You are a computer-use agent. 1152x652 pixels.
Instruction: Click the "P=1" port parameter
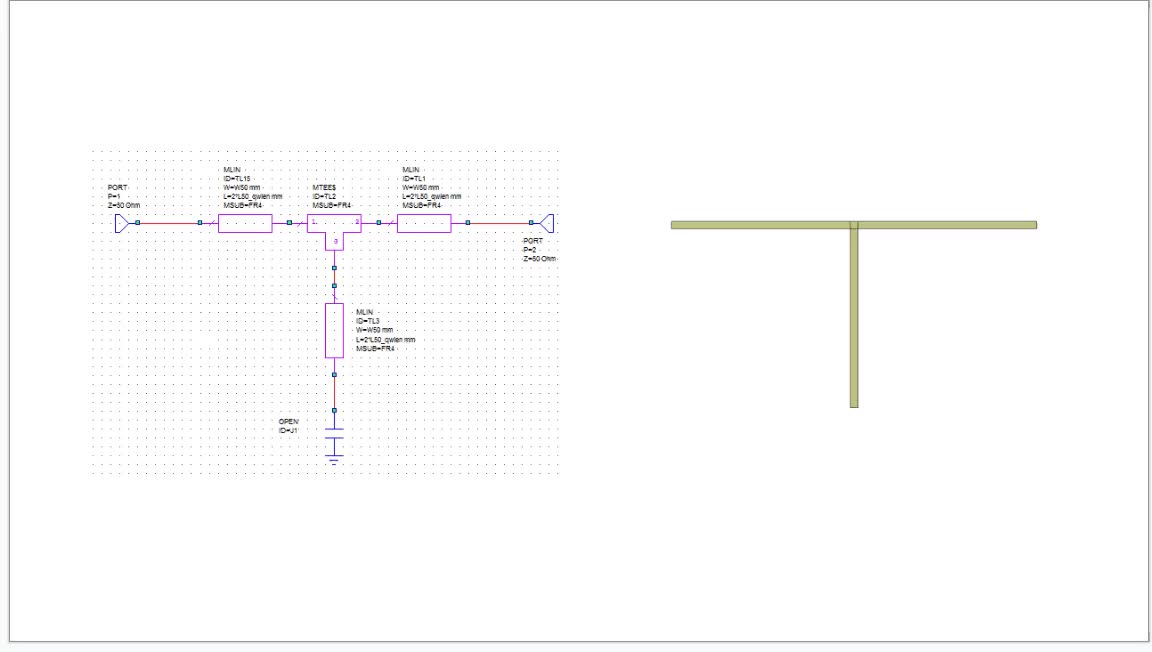pos(114,196)
